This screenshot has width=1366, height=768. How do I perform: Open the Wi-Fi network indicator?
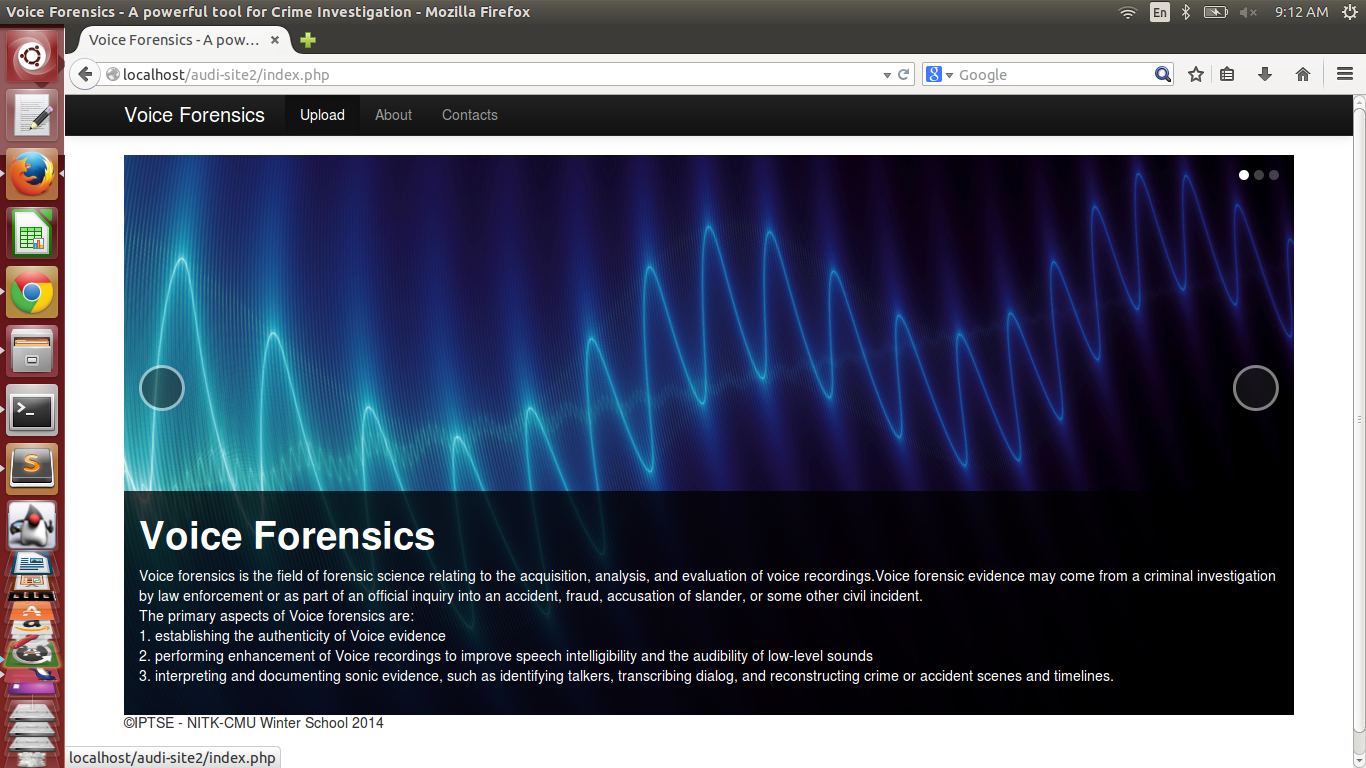click(1128, 12)
